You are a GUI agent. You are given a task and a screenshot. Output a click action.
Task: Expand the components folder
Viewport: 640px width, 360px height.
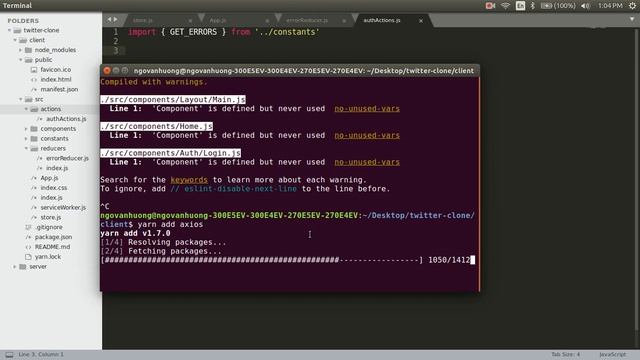pyautogui.click(x=27, y=129)
